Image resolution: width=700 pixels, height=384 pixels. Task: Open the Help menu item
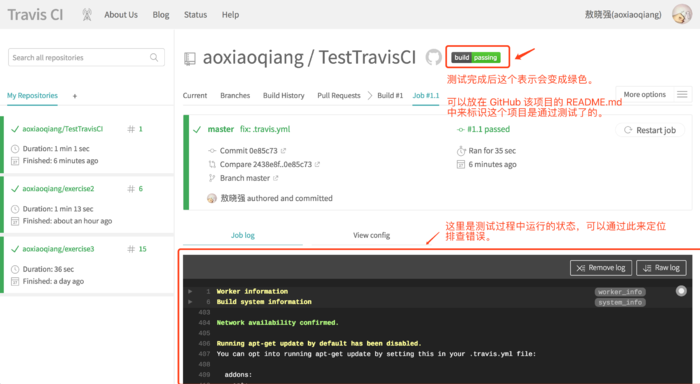point(230,15)
